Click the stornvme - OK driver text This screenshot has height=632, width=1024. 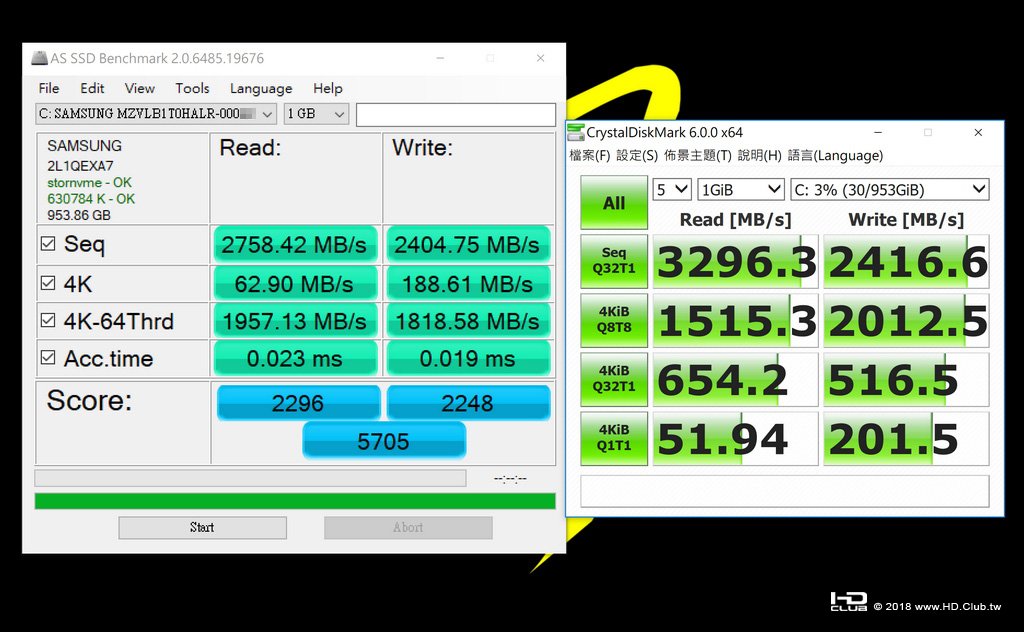[89, 182]
